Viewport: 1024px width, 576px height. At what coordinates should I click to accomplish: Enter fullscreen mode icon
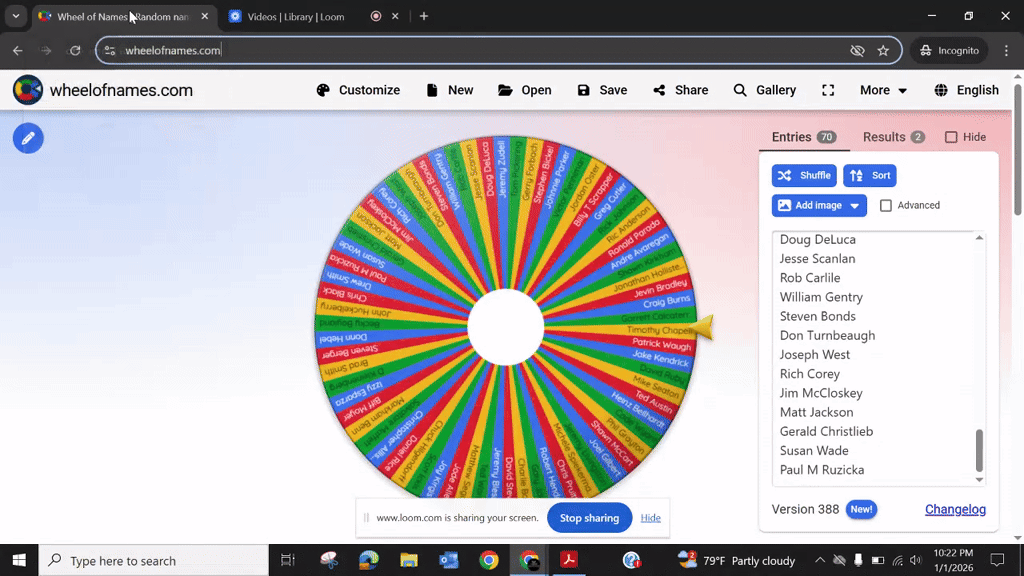[828, 90]
